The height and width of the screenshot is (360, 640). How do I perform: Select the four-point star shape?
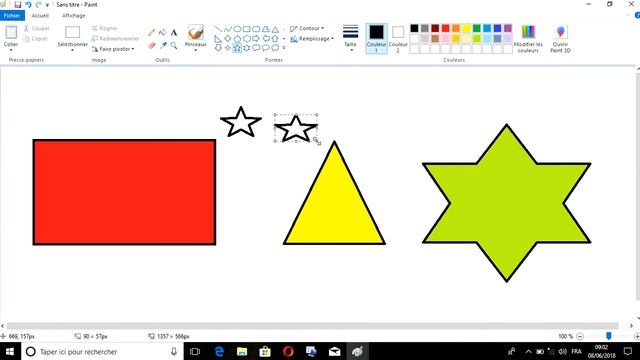pos(228,48)
